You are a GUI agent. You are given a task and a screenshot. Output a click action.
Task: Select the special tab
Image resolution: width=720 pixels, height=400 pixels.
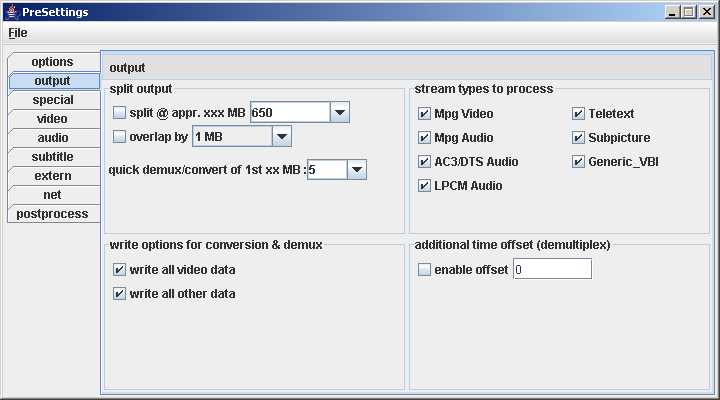[52, 100]
